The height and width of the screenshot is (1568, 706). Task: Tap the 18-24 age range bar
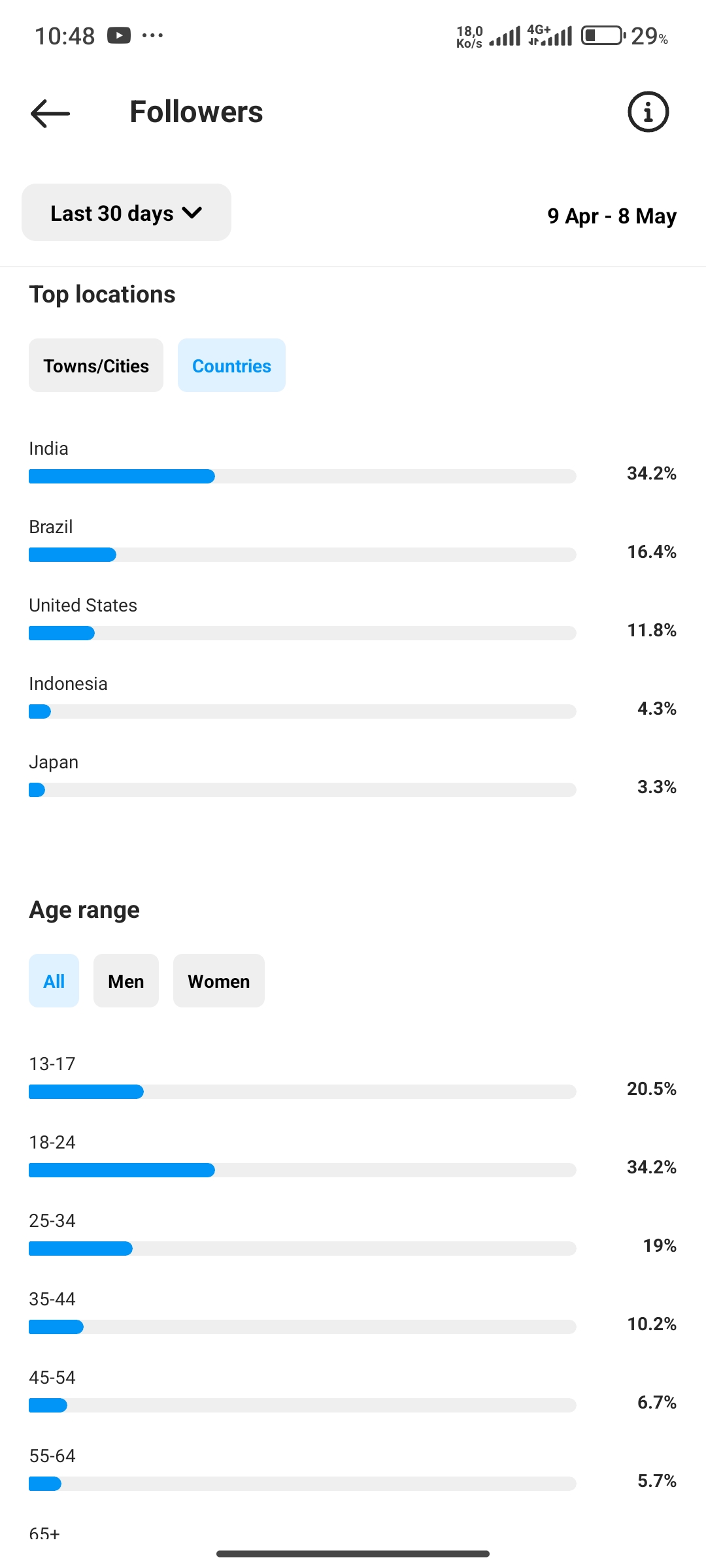(302, 1170)
